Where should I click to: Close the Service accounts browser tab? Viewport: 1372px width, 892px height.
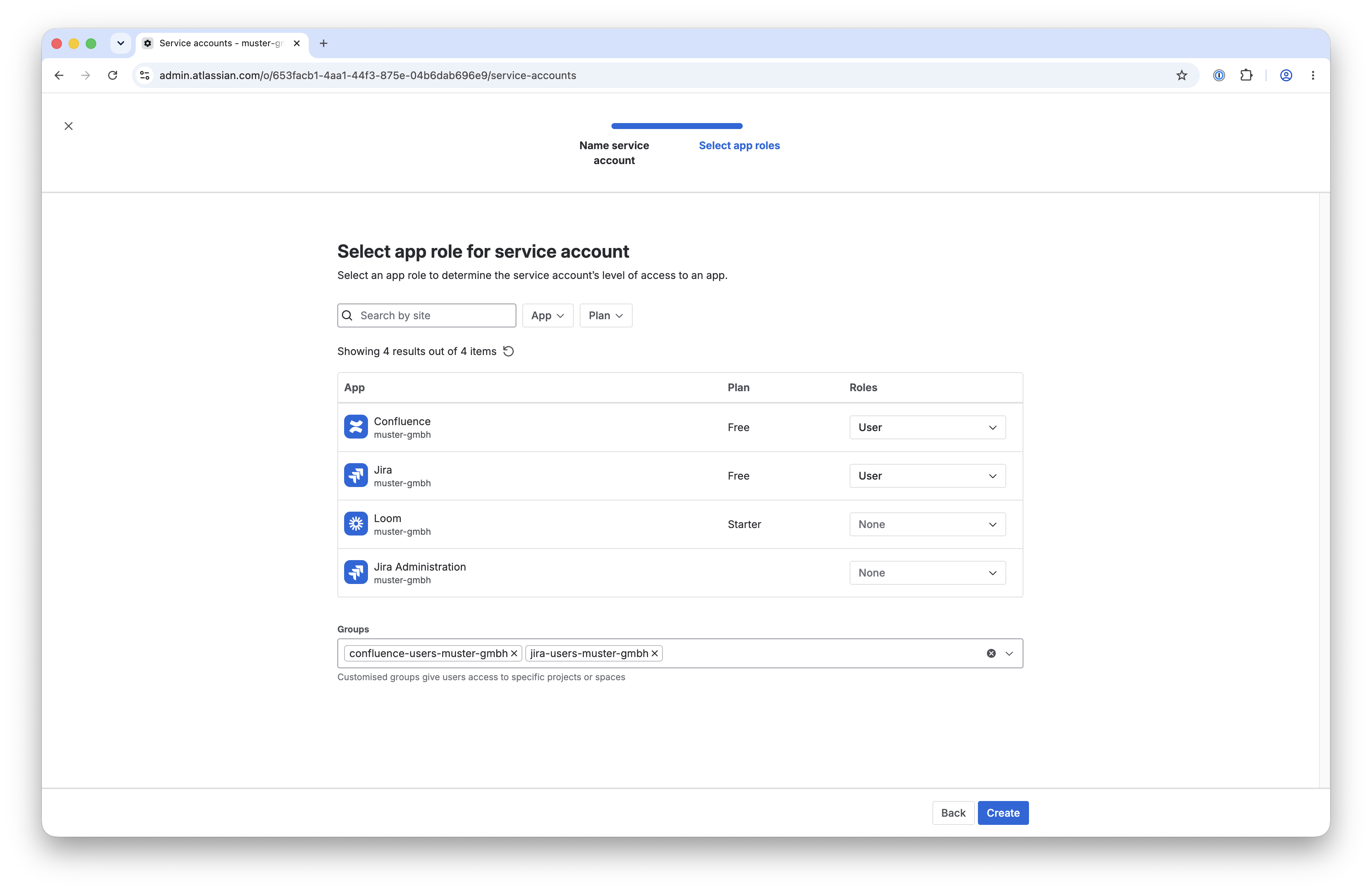[297, 43]
